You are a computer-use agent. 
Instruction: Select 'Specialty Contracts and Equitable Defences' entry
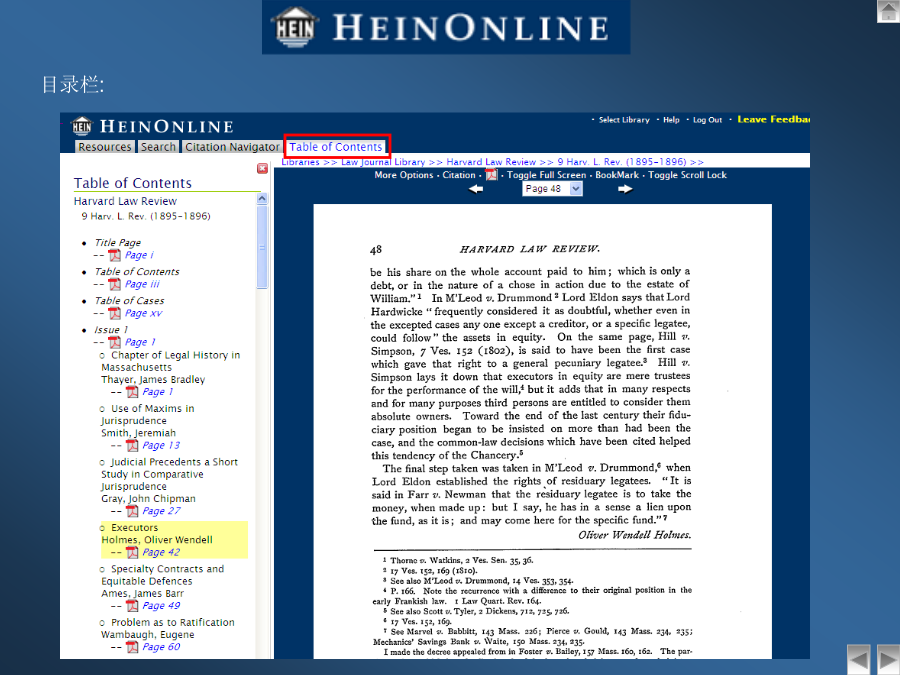(x=163, y=575)
